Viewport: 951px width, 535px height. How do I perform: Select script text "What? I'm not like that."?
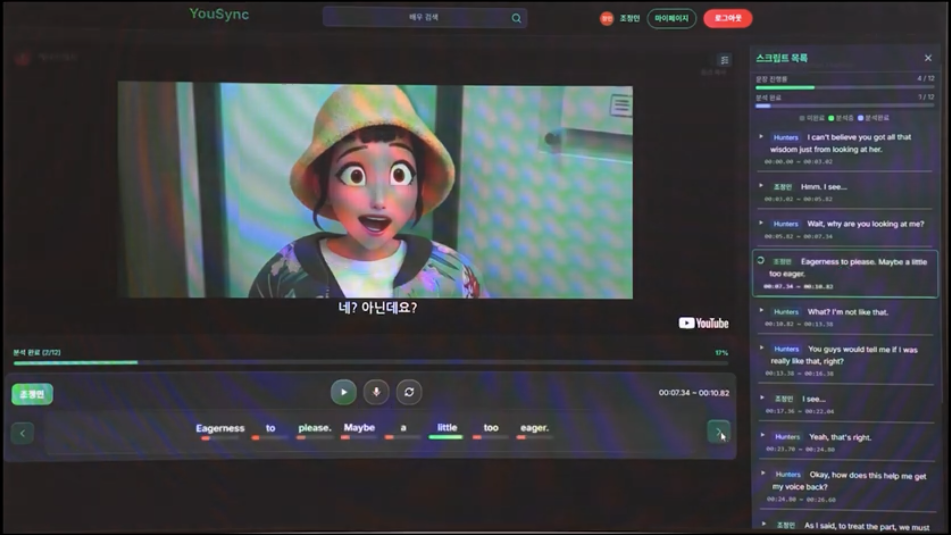[847, 312]
